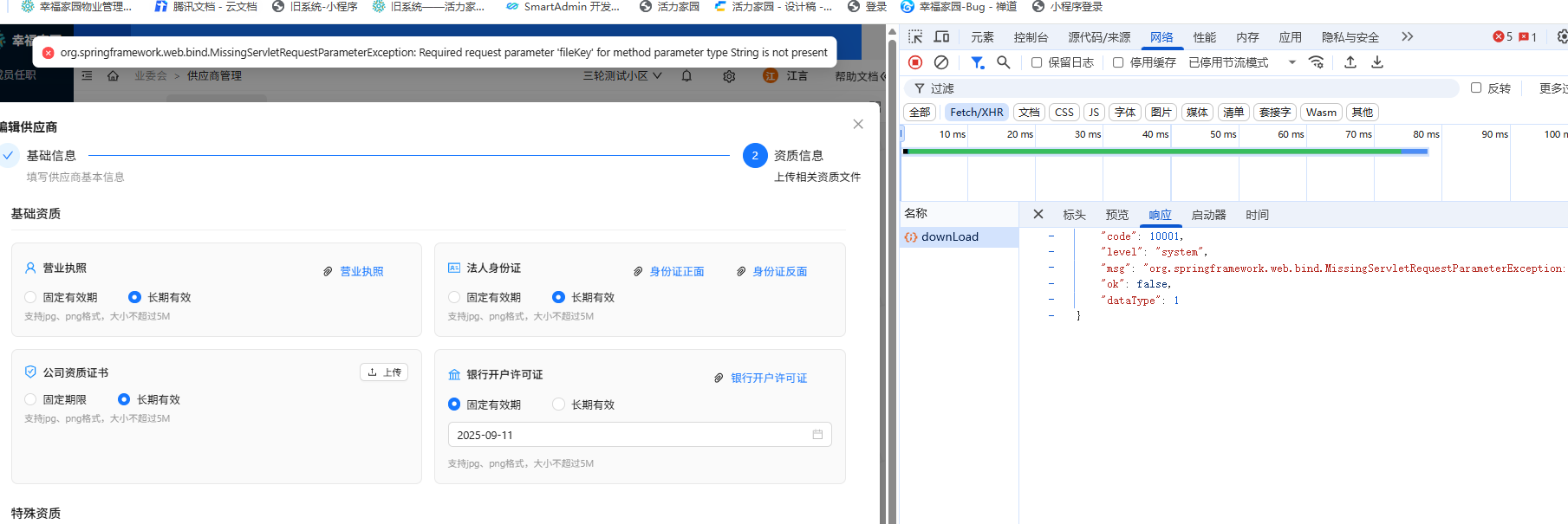Click the network timeline overview bar
This screenshot has width=1568, height=524.
(1165, 152)
